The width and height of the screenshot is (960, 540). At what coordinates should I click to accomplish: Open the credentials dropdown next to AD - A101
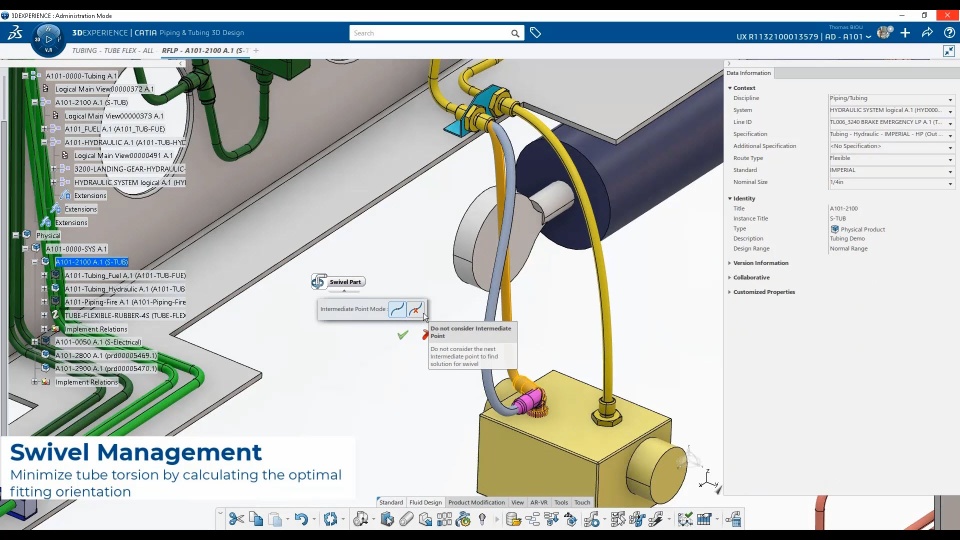pyautogui.click(x=868, y=37)
